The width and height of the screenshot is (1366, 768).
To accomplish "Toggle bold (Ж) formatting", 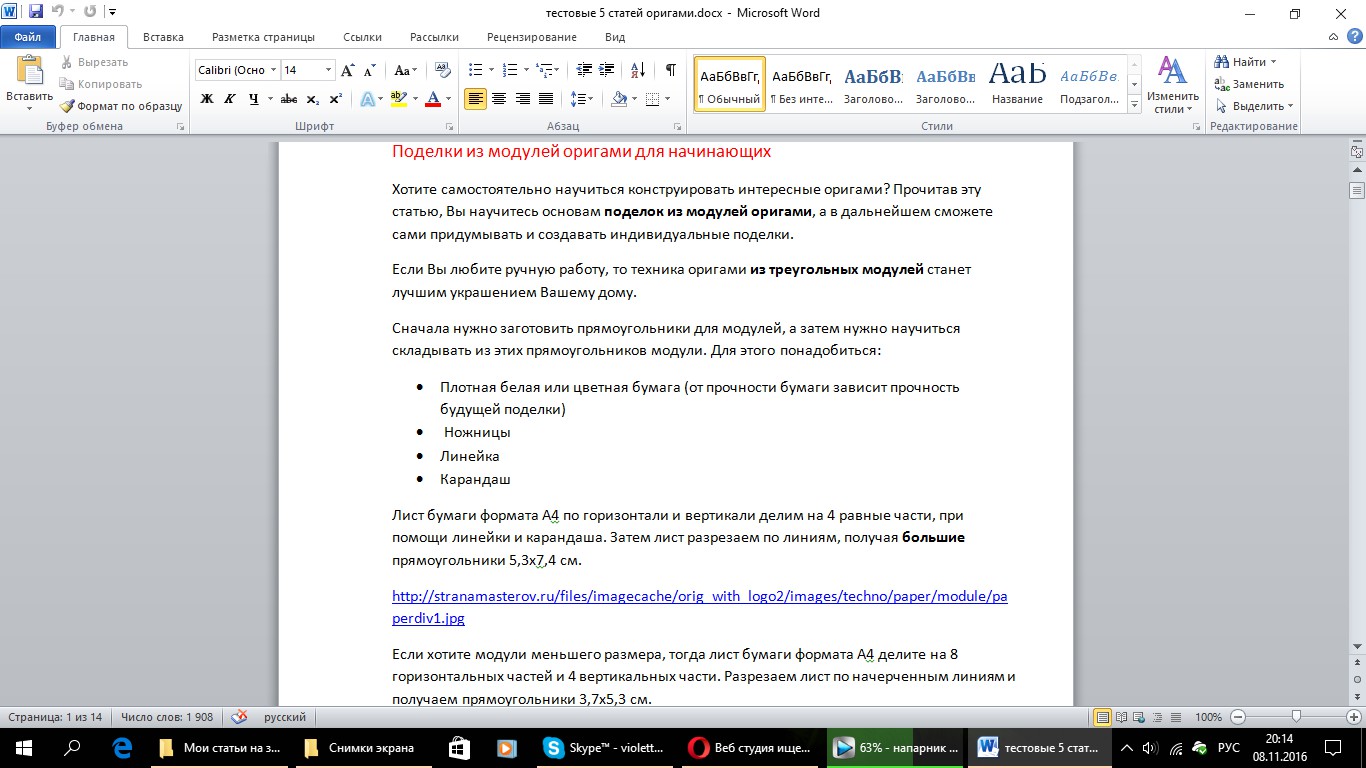I will (207, 99).
